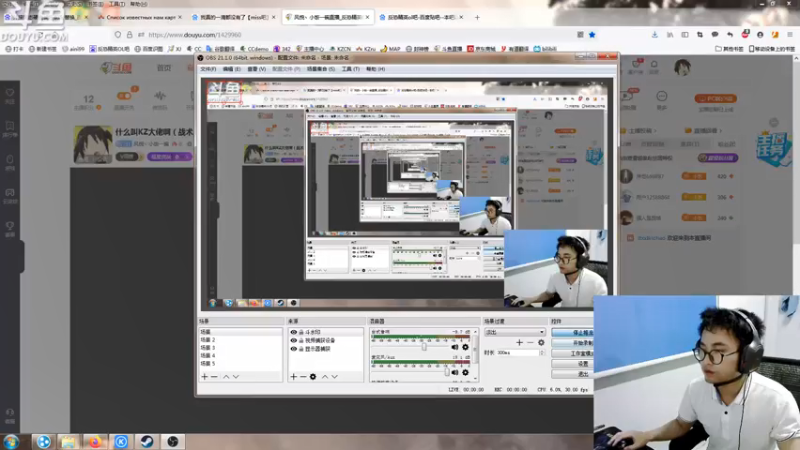This screenshot has width=800, height=450.
Task: Click 退出 button in OBS controls
Action: (572, 373)
